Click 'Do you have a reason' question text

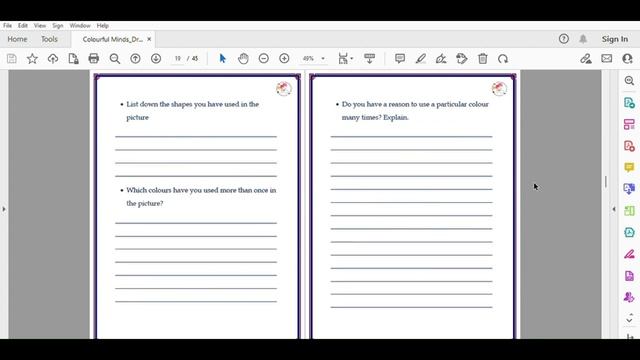pos(415,111)
